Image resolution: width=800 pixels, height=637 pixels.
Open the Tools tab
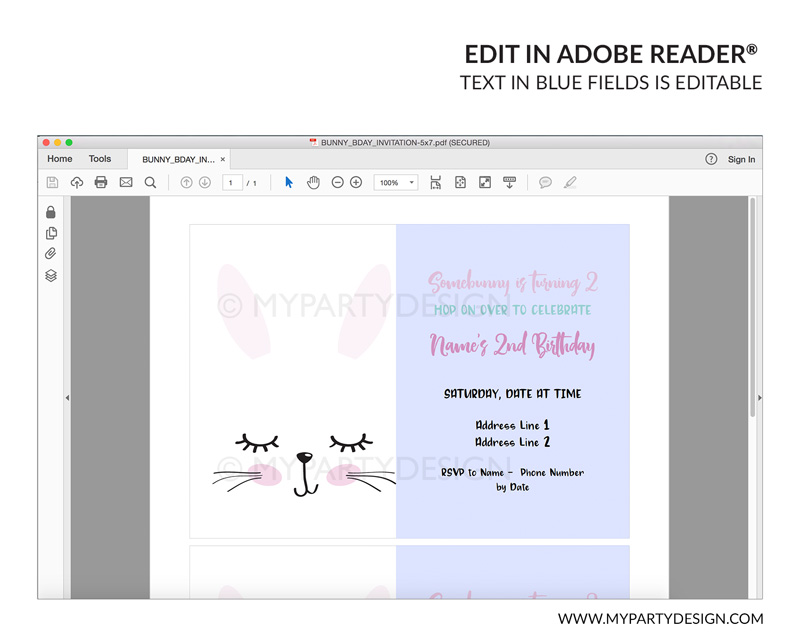pos(100,159)
